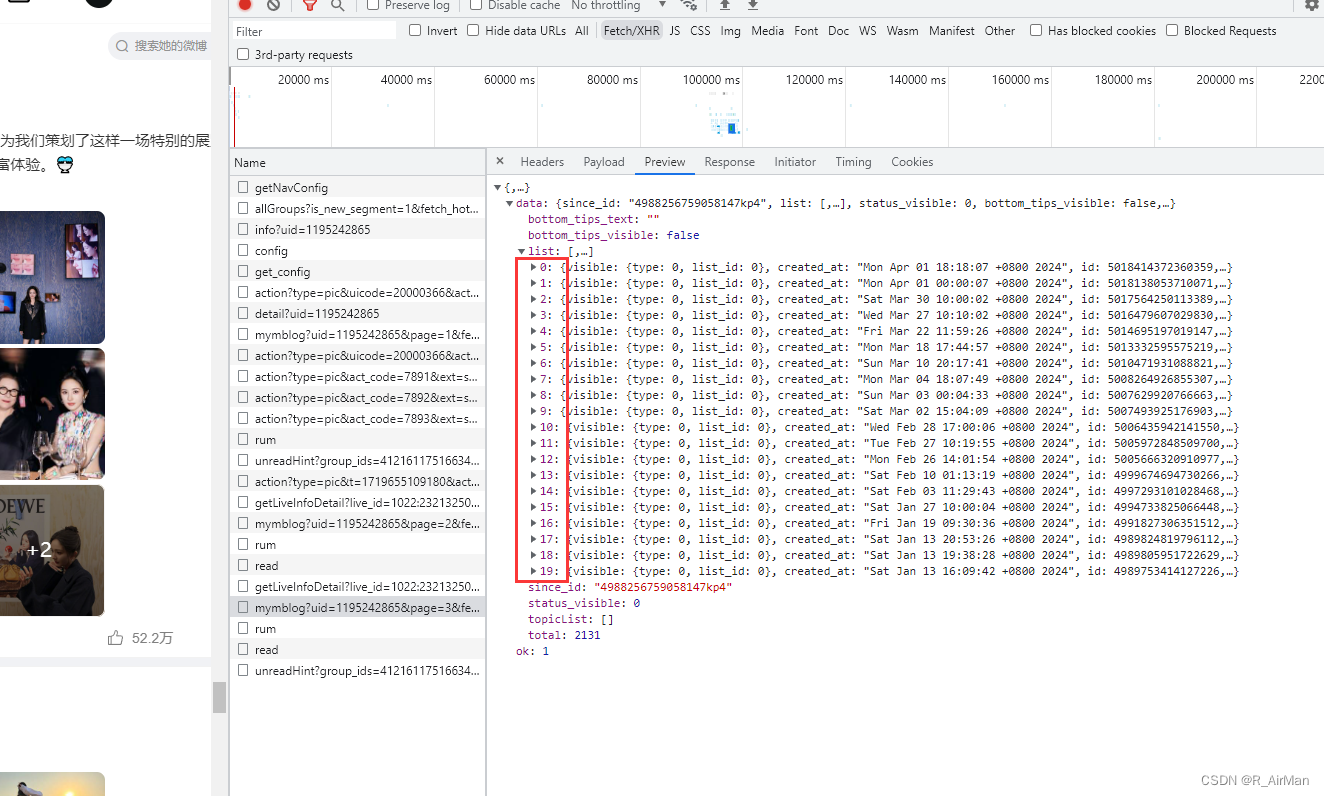Collapse the data object node
1324x796 pixels.
click(510, 203)
